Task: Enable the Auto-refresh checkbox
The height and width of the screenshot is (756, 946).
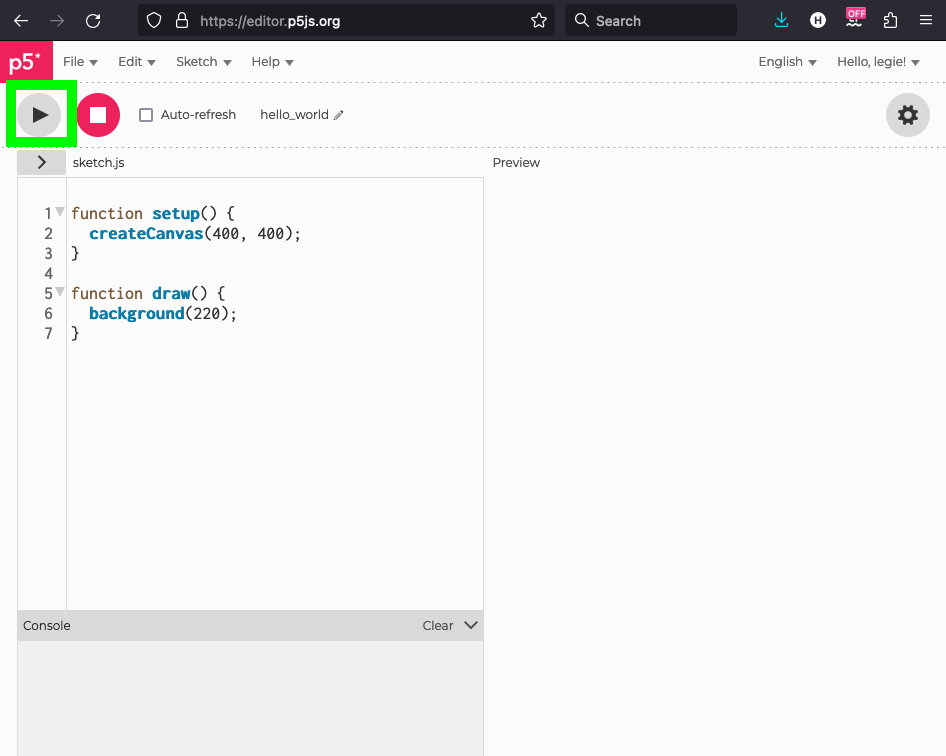Action: [146, 115]
